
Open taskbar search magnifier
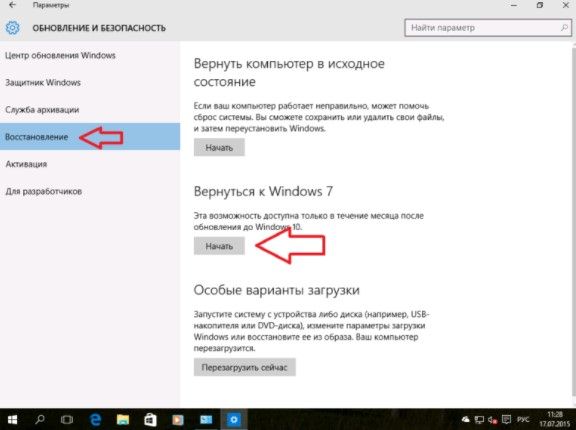[40, 419]
